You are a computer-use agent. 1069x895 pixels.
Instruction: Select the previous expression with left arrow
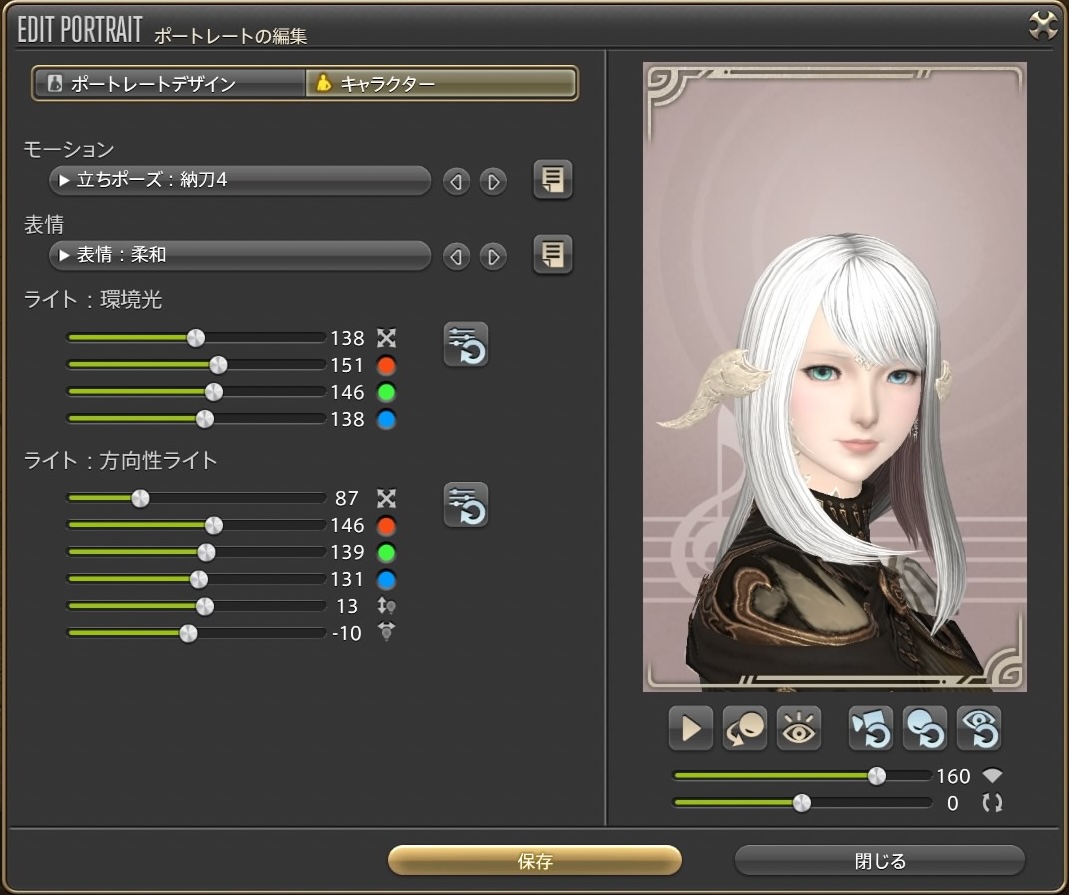[x=457, y=256]
